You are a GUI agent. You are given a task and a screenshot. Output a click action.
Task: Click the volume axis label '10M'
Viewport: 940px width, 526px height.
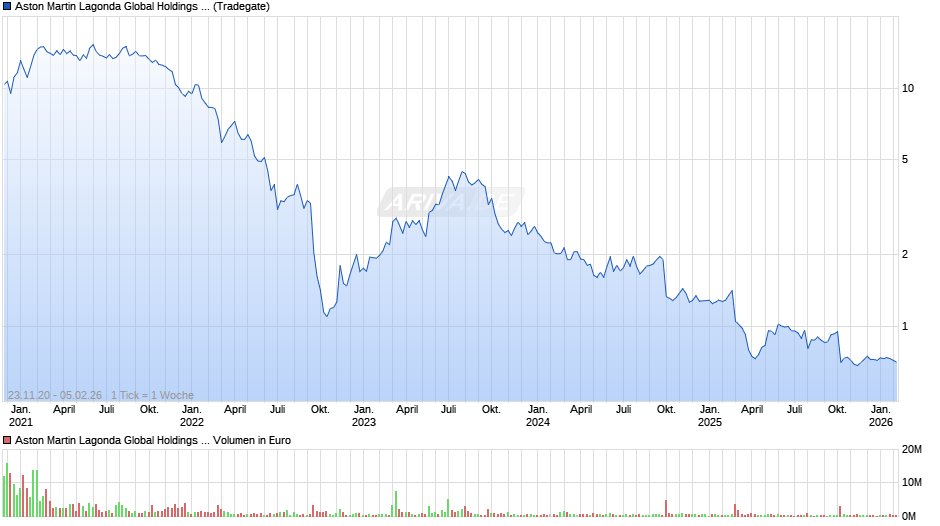pos(912,482)
